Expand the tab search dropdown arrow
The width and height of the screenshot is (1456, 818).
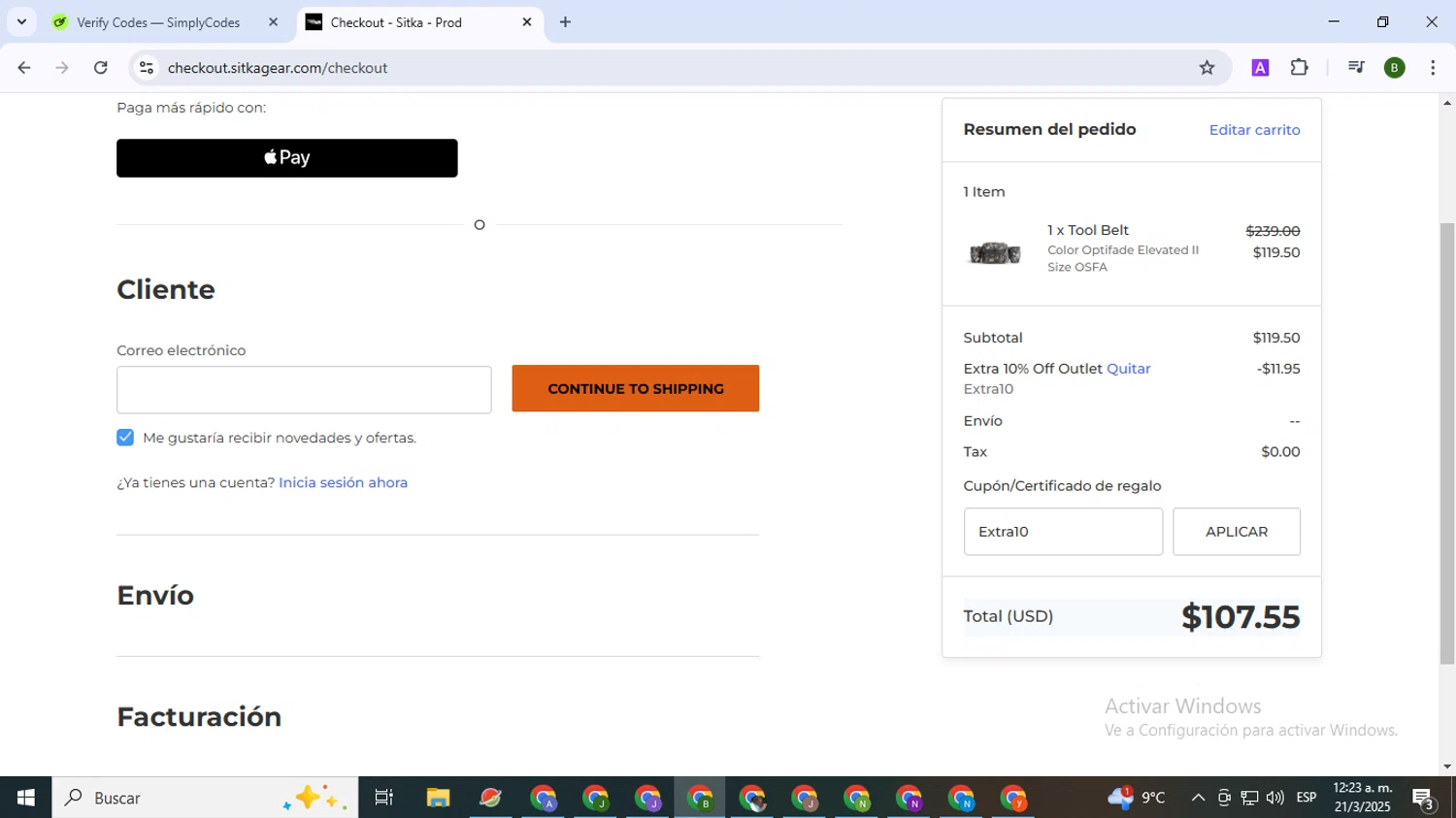[21, 22]
